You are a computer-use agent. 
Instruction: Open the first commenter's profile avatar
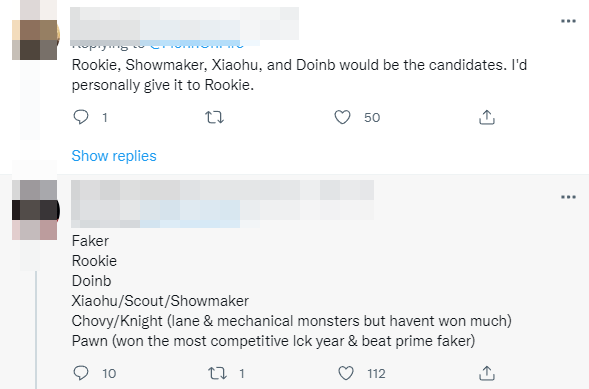pos(35,30)
